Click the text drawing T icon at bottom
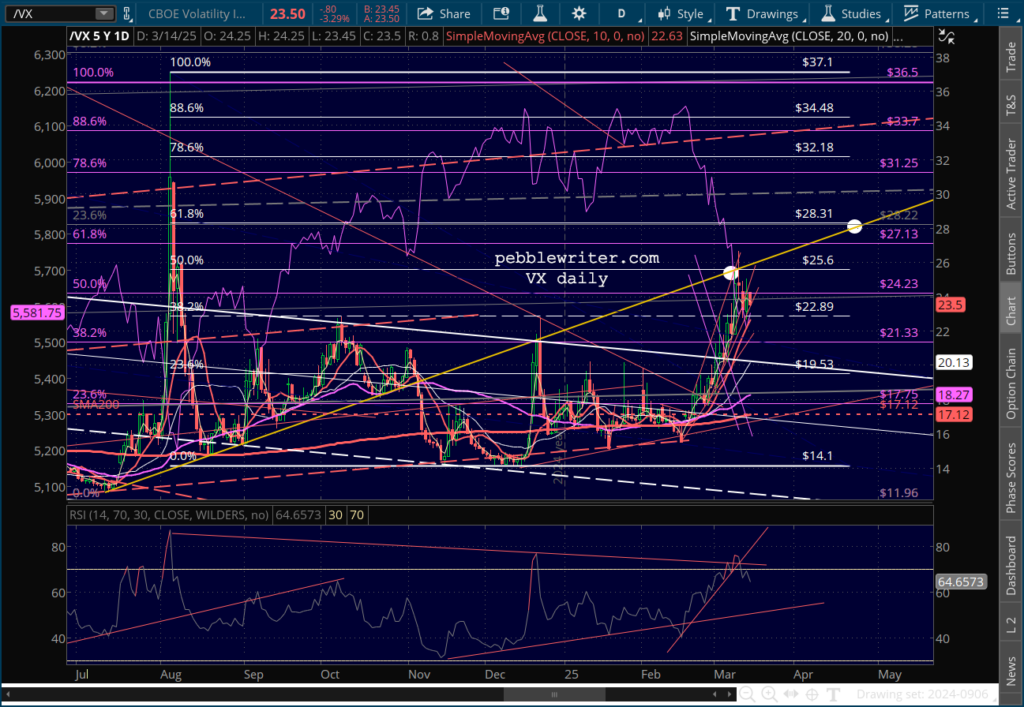The image size is (1024, 707). pyautogui.click(x=833, y=694)
